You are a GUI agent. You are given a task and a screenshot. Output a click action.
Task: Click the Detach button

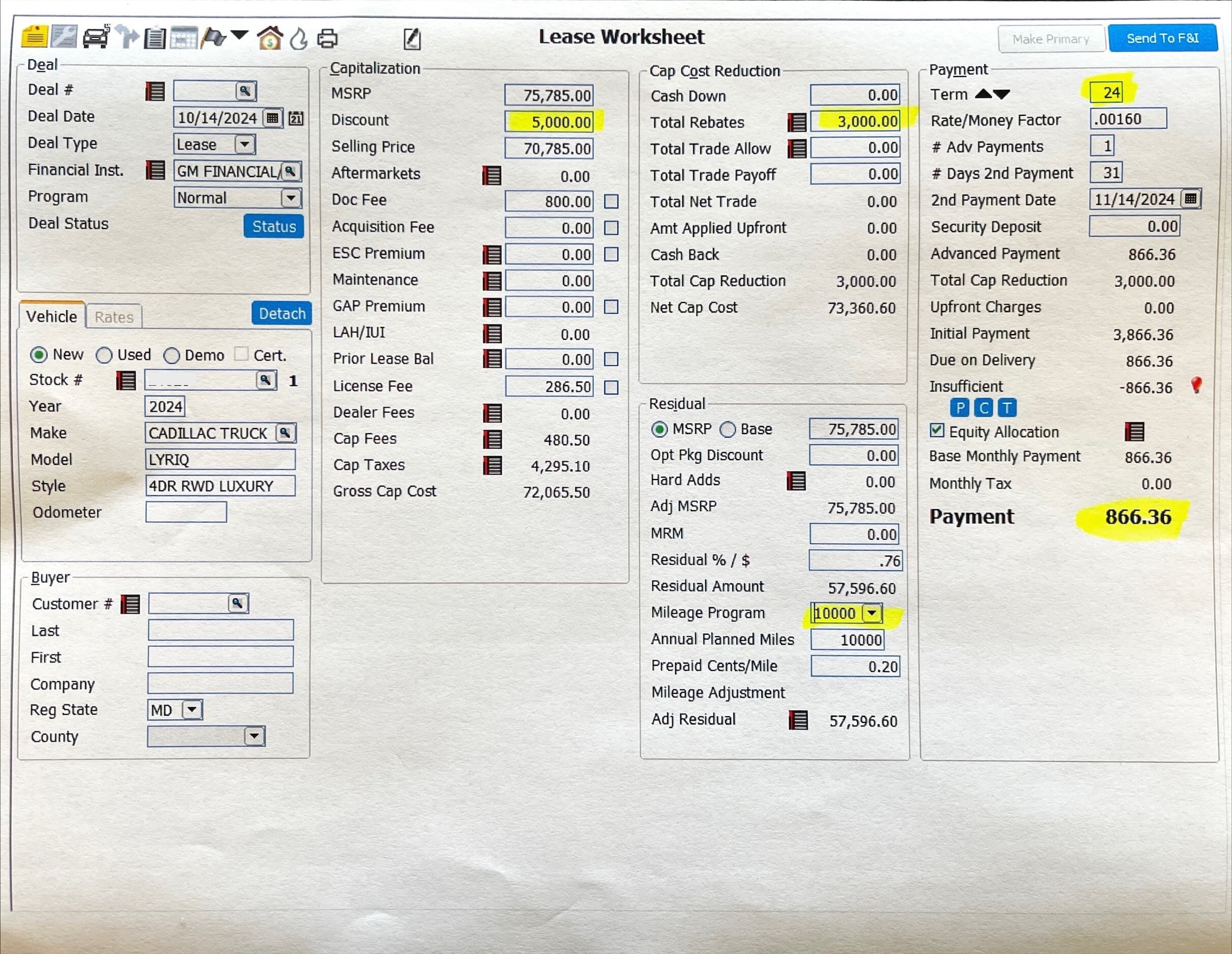pyautogui.click(x=281, y=313)
